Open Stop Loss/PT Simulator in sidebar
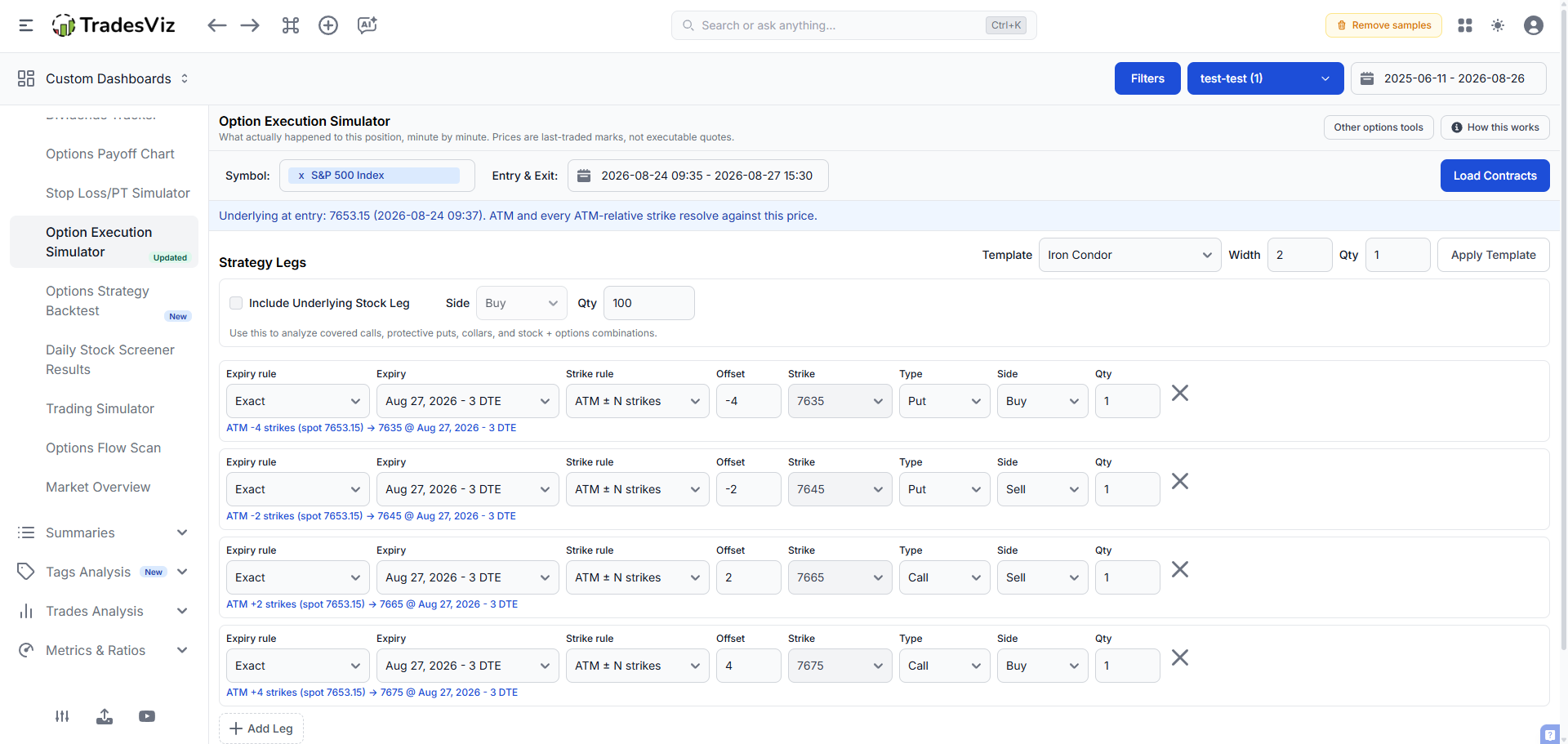Image resolution: width=1568 pixels, height=744 pixels. pyautogui.click(x=118, y=193)
